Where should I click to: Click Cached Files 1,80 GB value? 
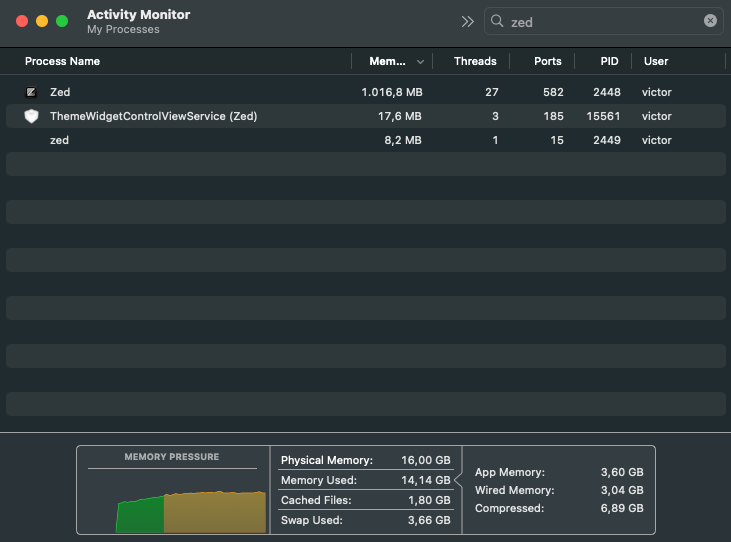429,500
